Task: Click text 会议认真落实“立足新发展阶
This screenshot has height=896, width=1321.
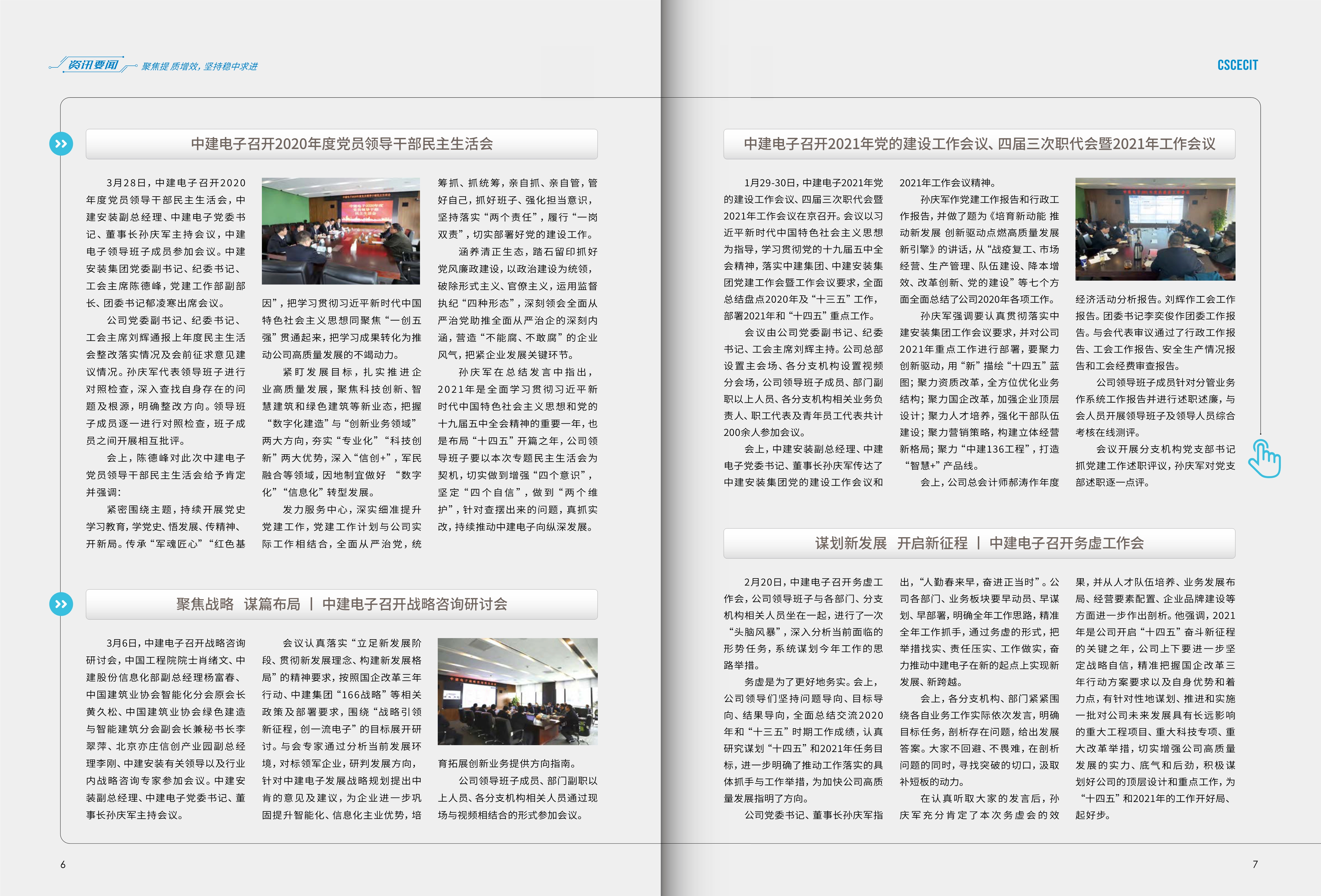Action: [352, 643]
